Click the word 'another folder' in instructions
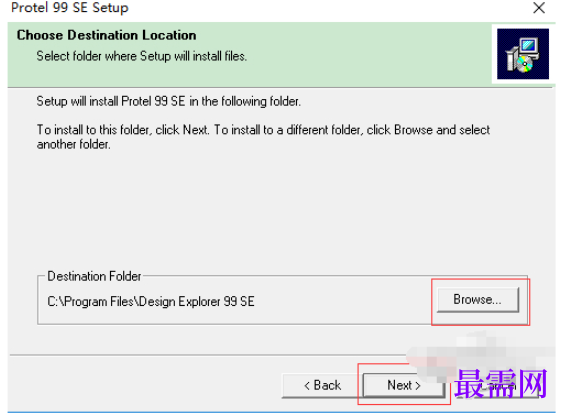The image size is (566, 415). pos(74,145)
